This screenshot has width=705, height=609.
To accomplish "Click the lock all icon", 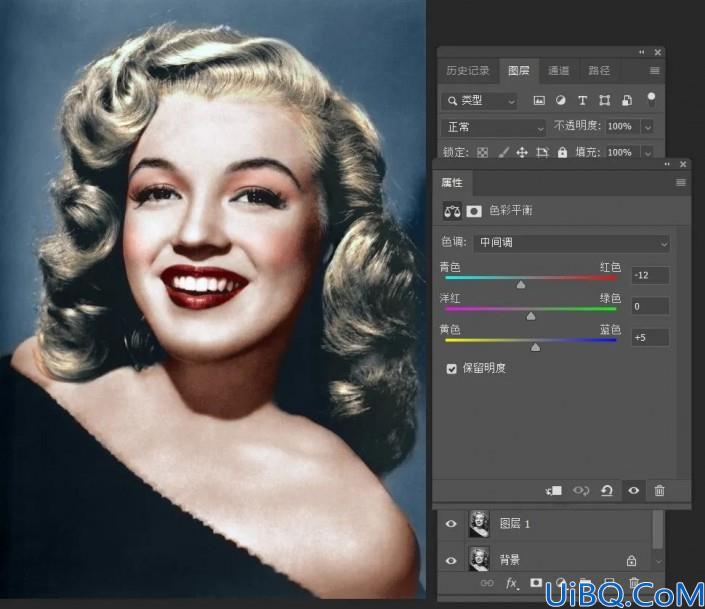I will click(x=562, y=152).
